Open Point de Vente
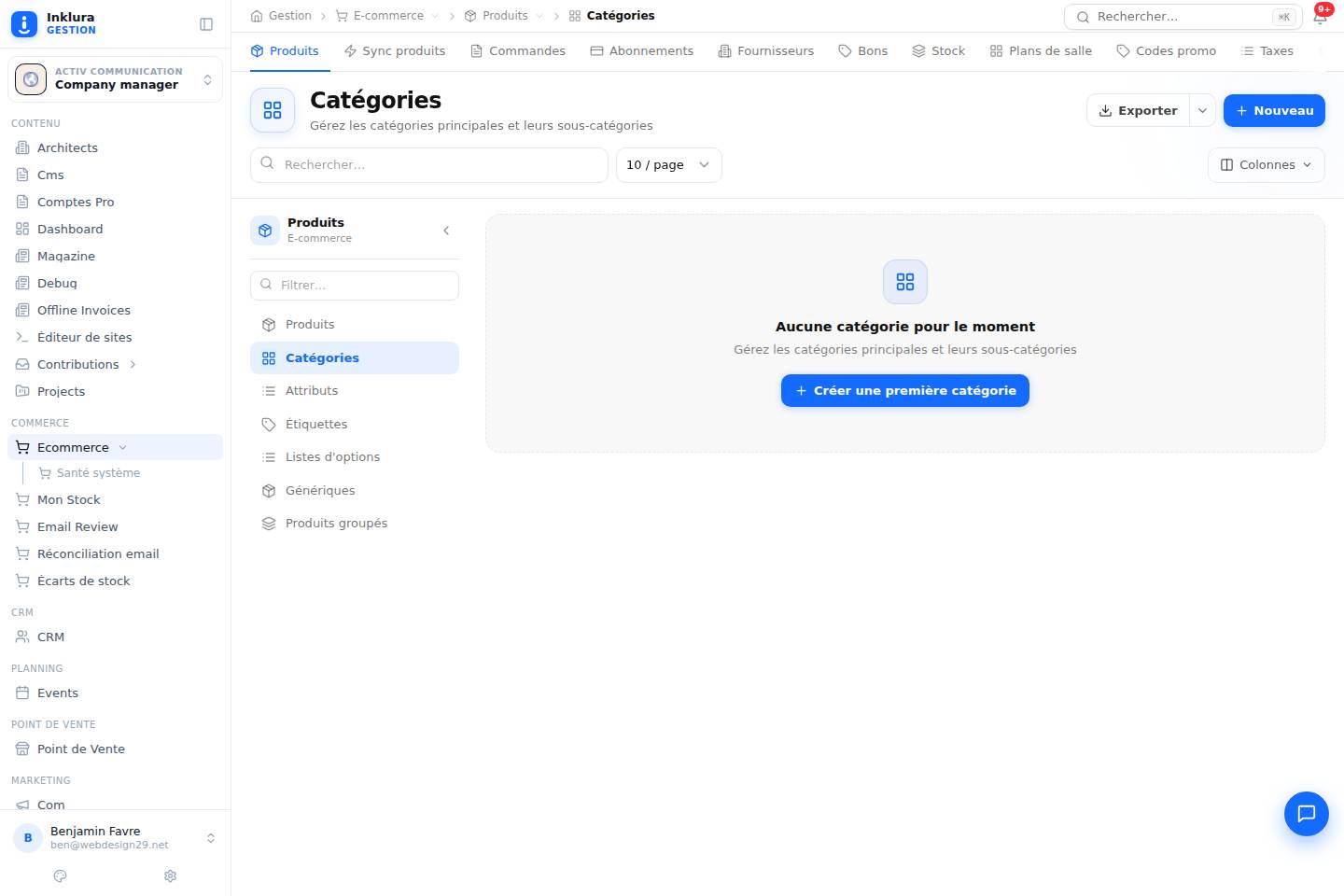The image size is (1344, 896). pyautogui.click(x=115, y=749)
